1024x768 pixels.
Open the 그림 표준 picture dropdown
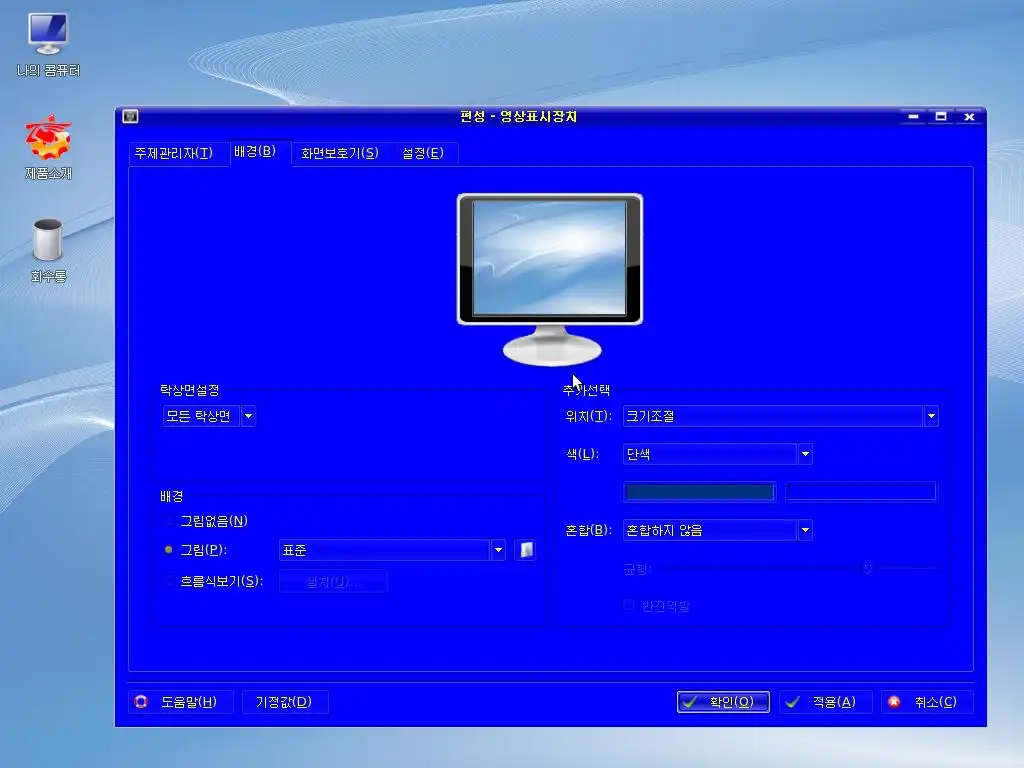(392, 550)
